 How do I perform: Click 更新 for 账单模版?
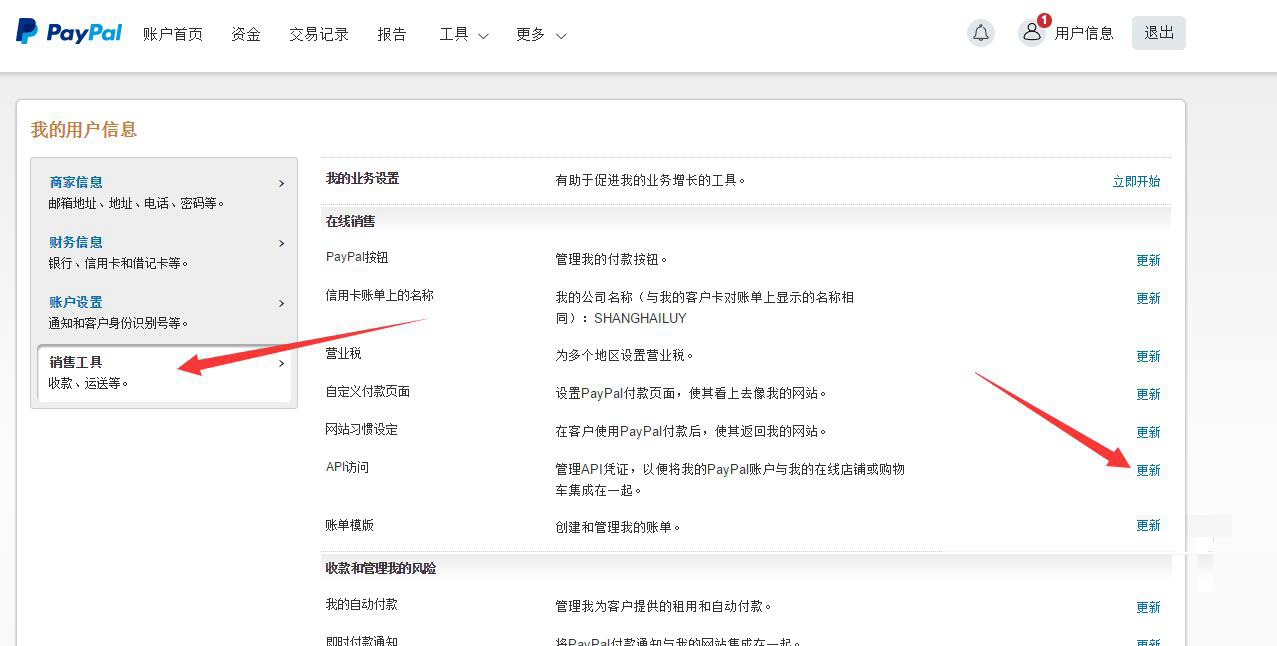[x=1148, y=525]
